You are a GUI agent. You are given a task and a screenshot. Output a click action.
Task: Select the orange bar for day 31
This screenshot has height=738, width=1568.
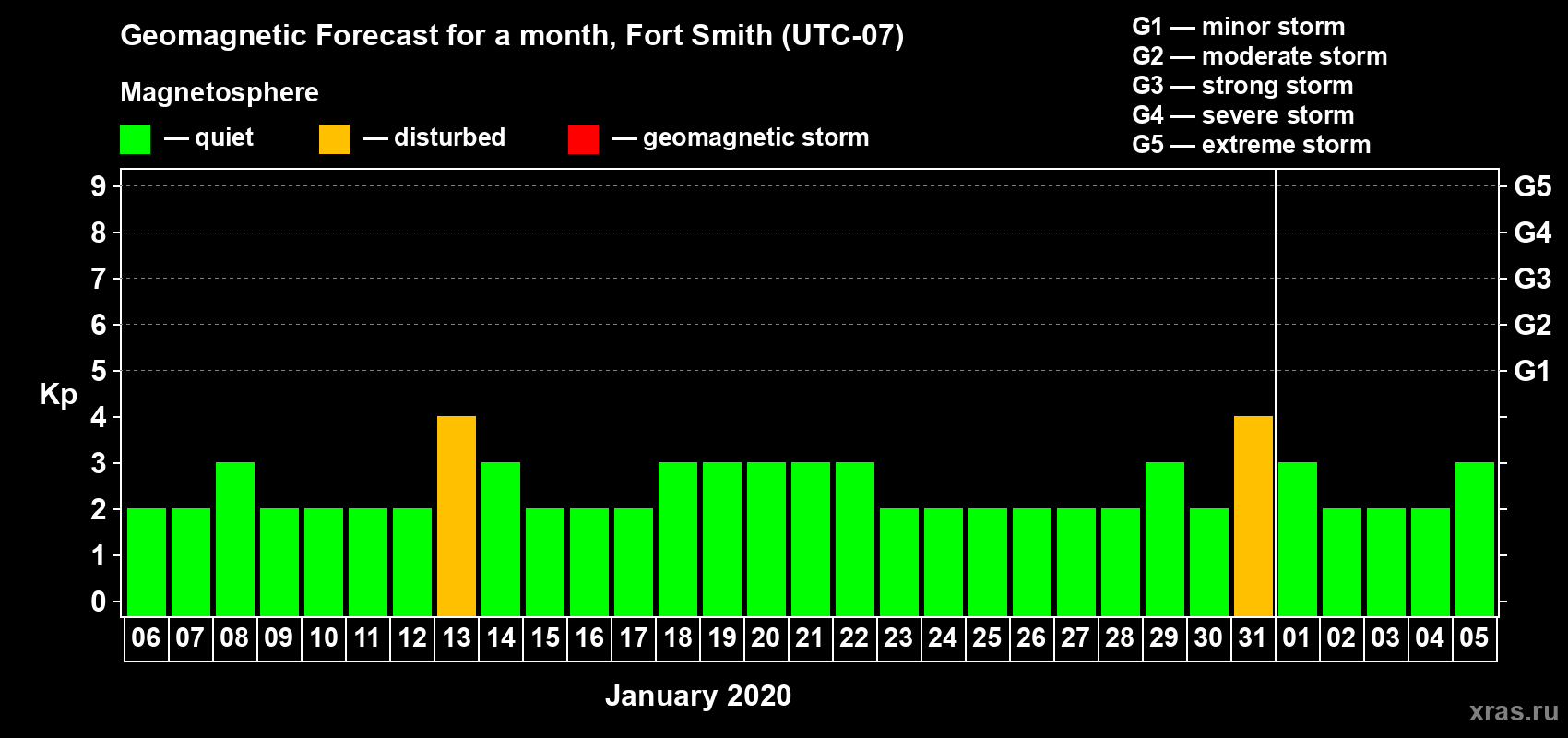tap(1253, 516)
